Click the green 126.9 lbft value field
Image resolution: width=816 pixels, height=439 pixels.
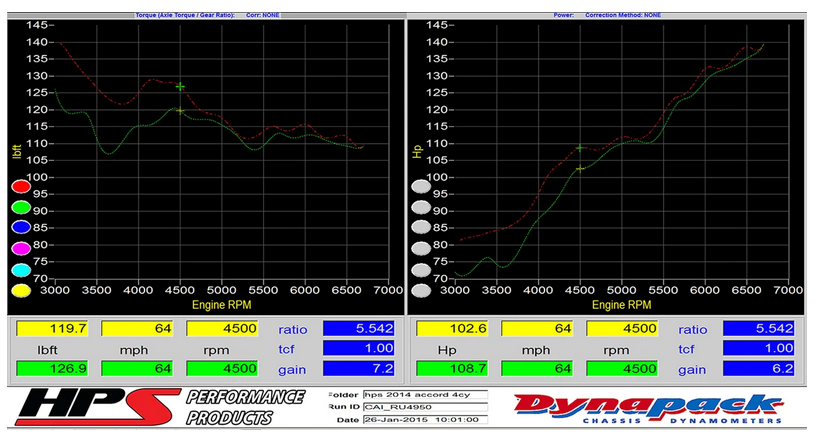(50, 368)
